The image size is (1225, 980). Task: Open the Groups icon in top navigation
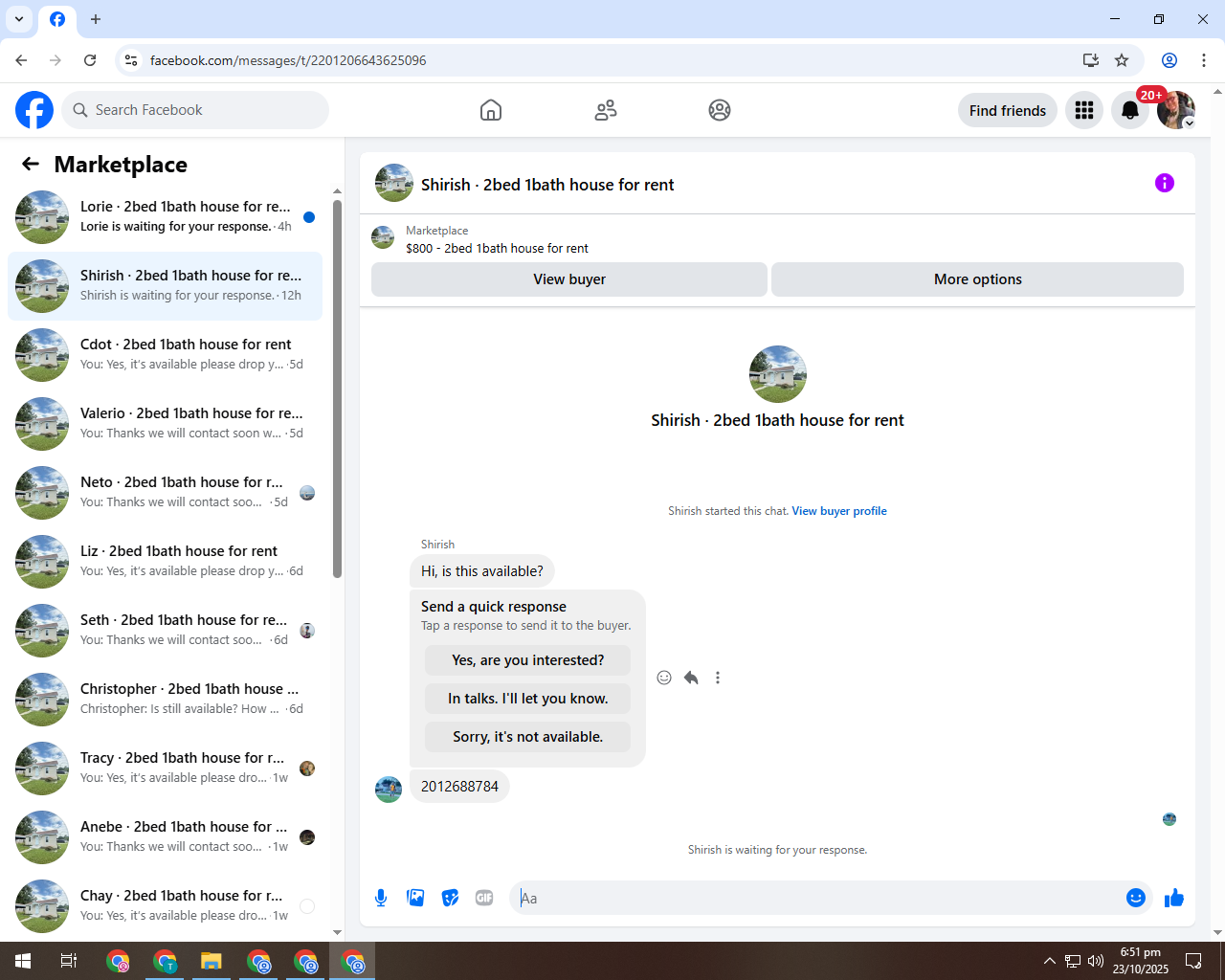720,110
